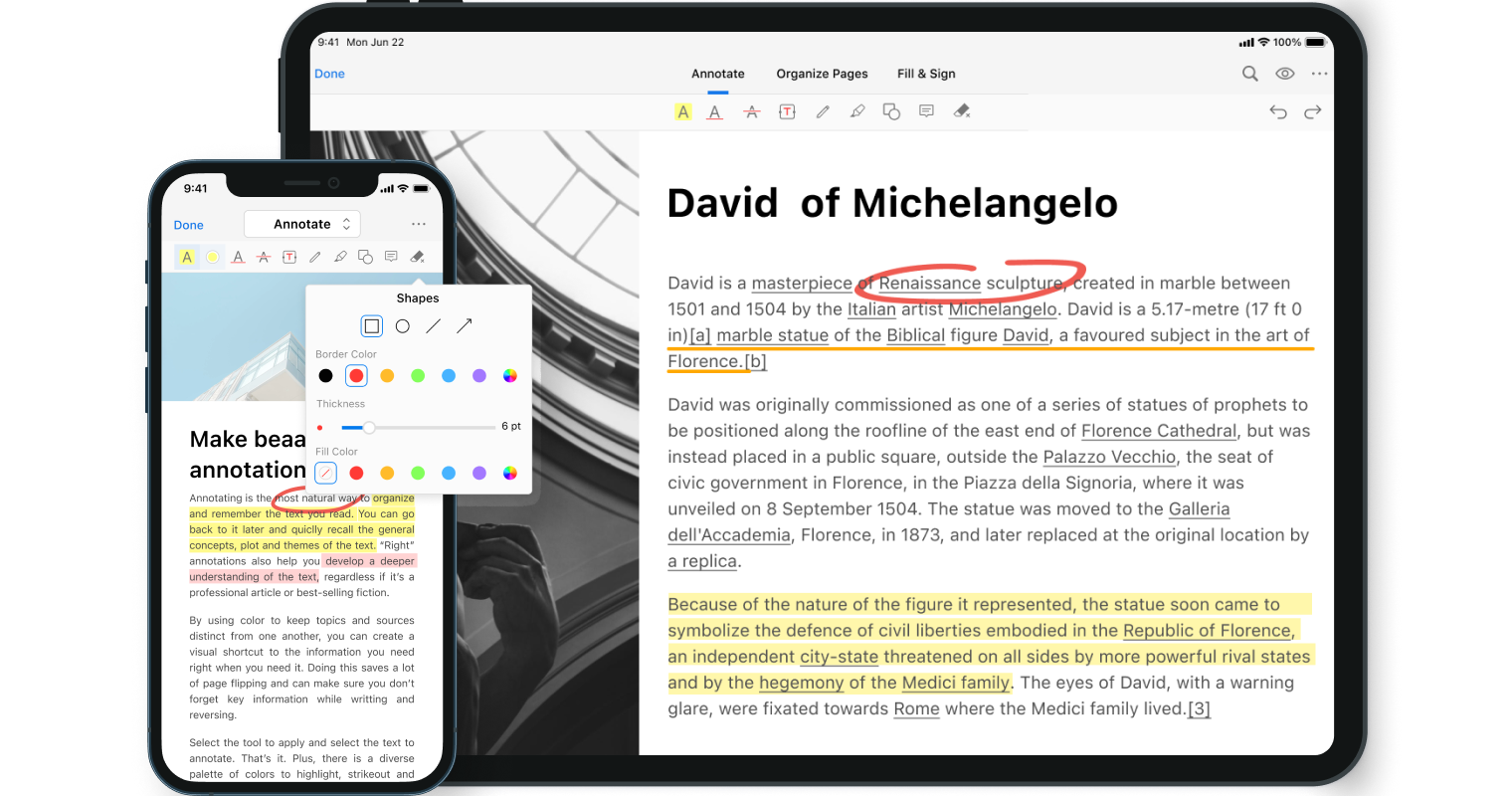Select the circle shape in Shapes panel
The width and height of the screenshot is (1512, 796).
(402, 325)
